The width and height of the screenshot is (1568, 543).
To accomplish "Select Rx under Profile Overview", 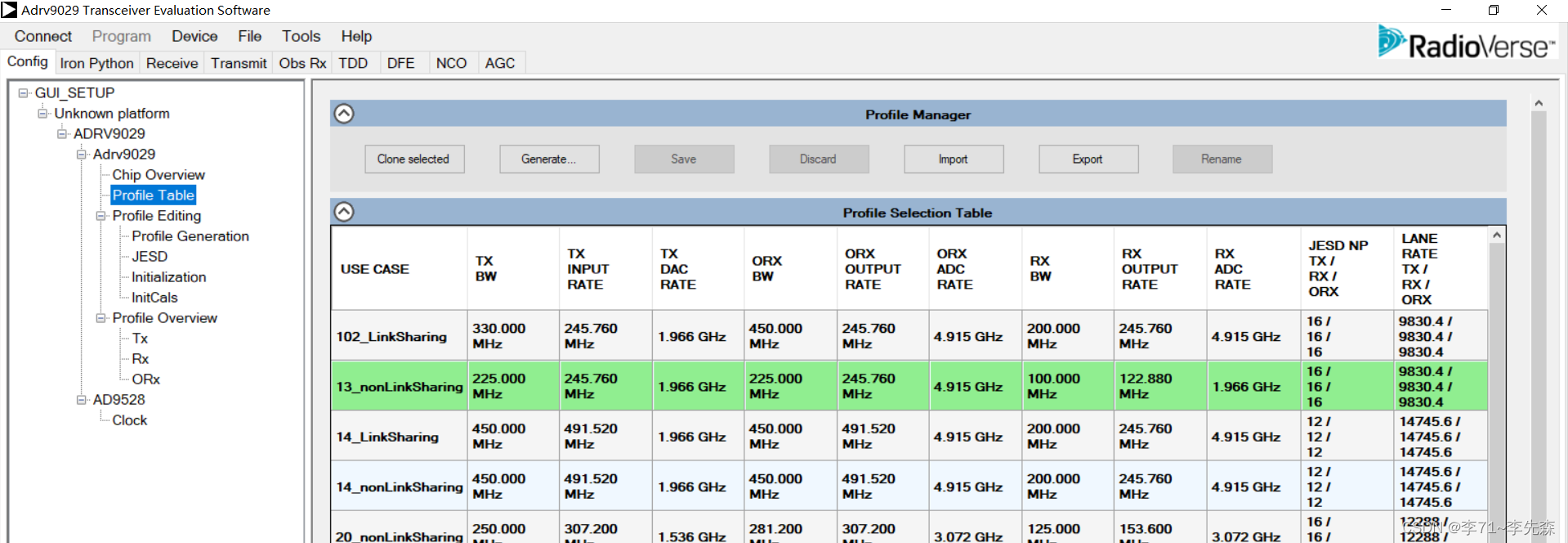I will coord(141,359).
